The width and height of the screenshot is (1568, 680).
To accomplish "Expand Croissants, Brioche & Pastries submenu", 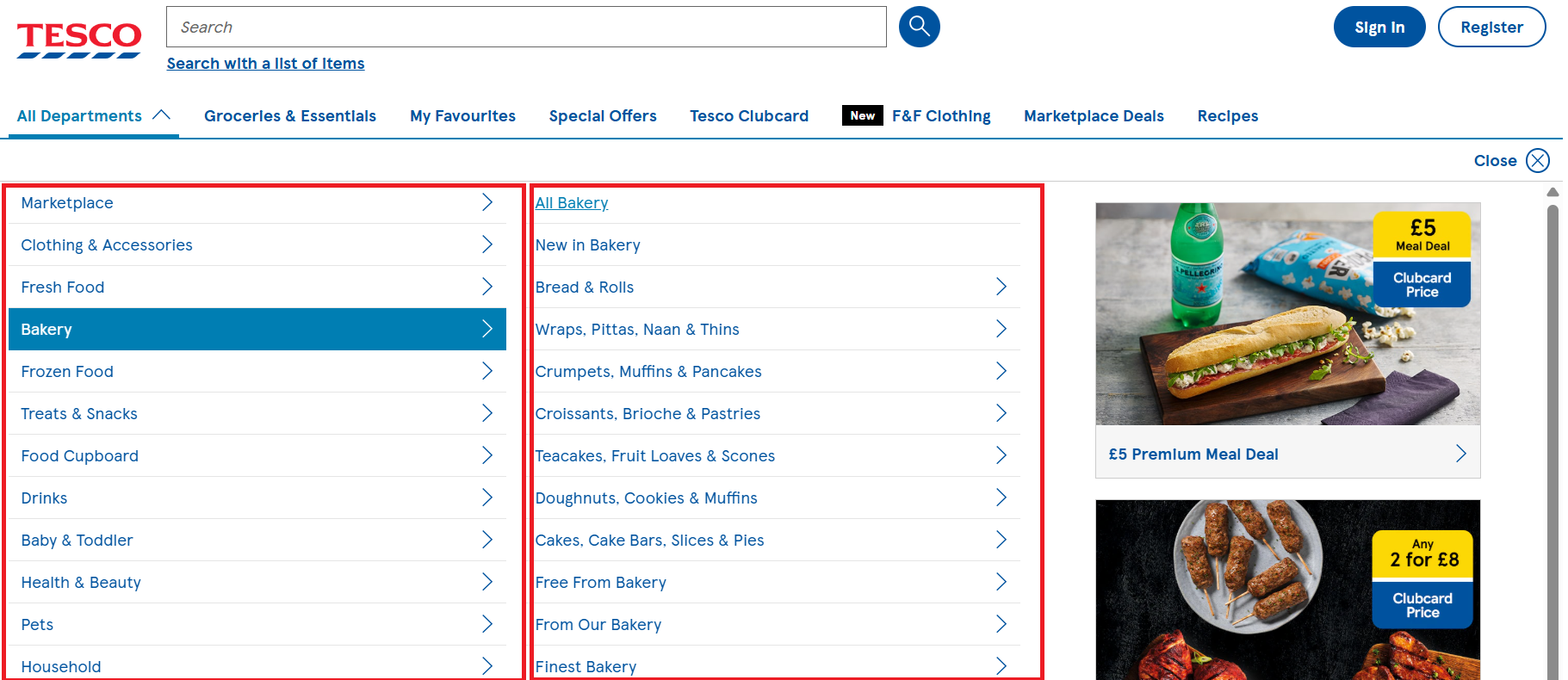I will (1001, 413).
